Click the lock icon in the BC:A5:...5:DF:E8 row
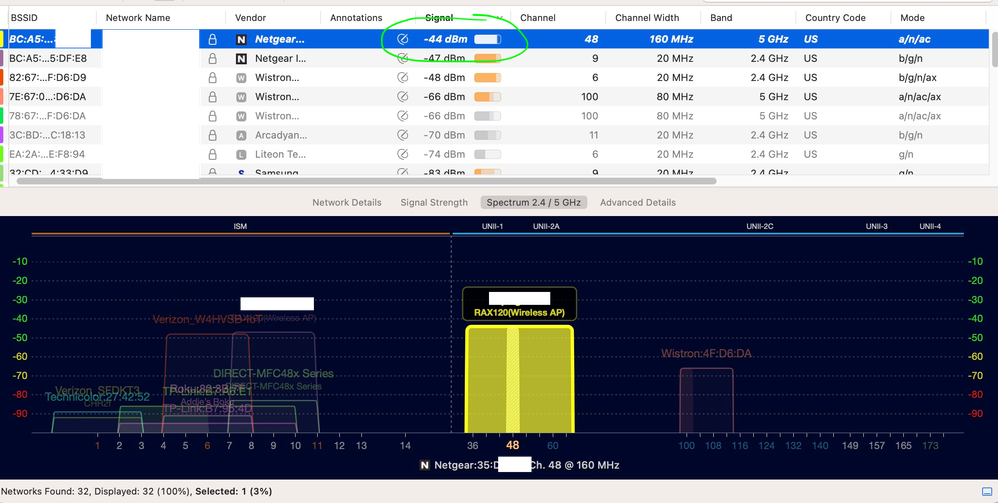This screenshot has width=998, height=503. (213, 59)
